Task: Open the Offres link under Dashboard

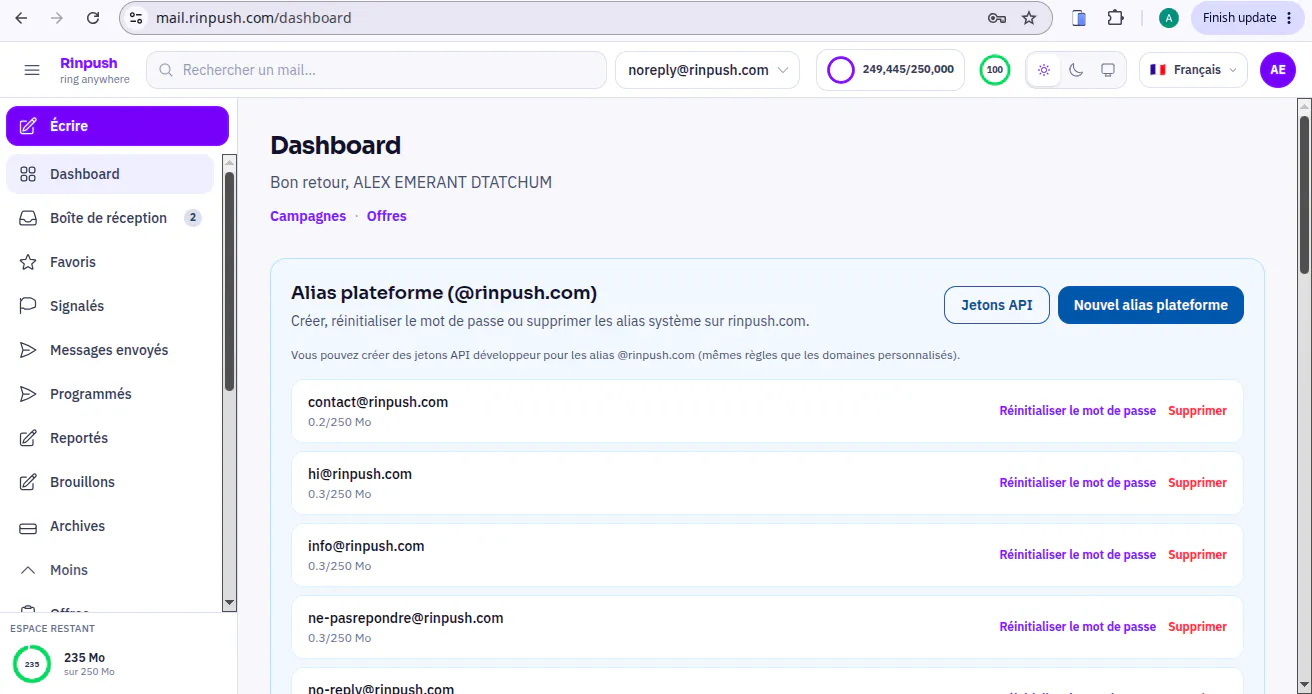Action: click(x=387, y=216)
